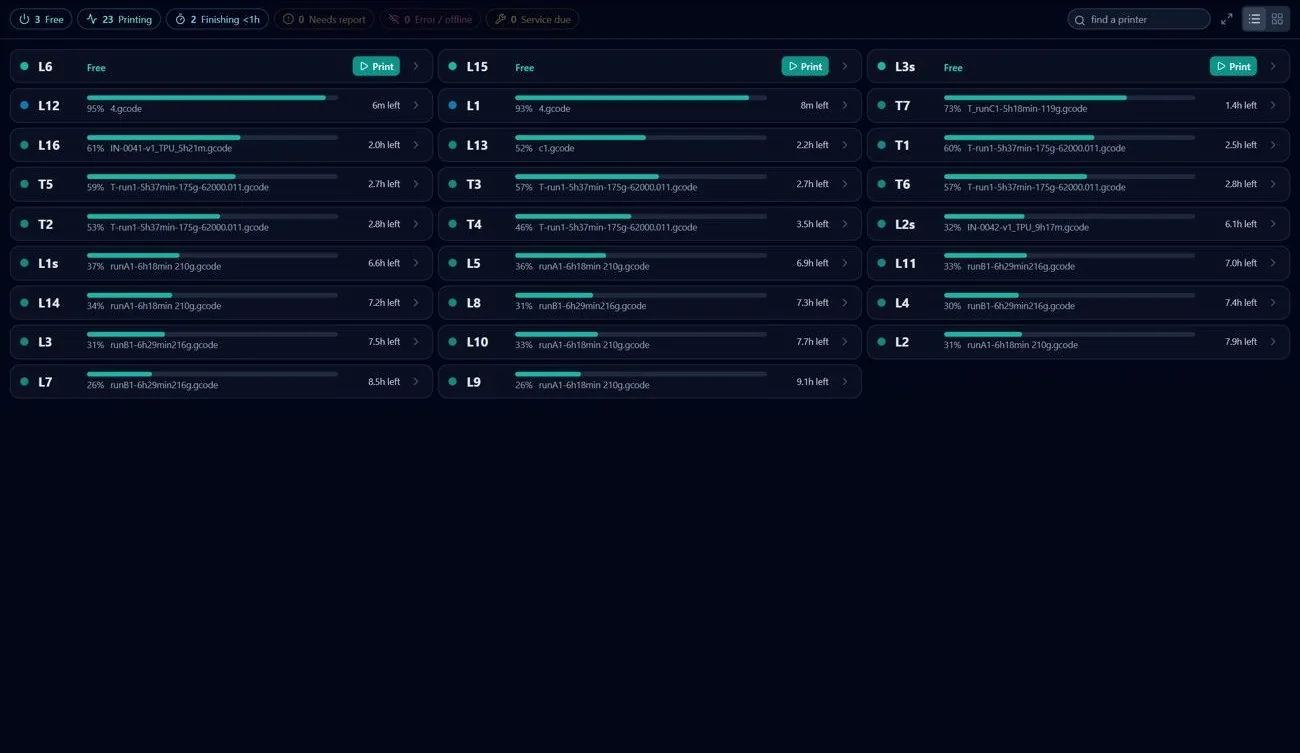Image resolution: width=1300 pixels, height=753 pixels.
Task: Toggle the Finishing <1h filter chip
Action: click(217, 19)
